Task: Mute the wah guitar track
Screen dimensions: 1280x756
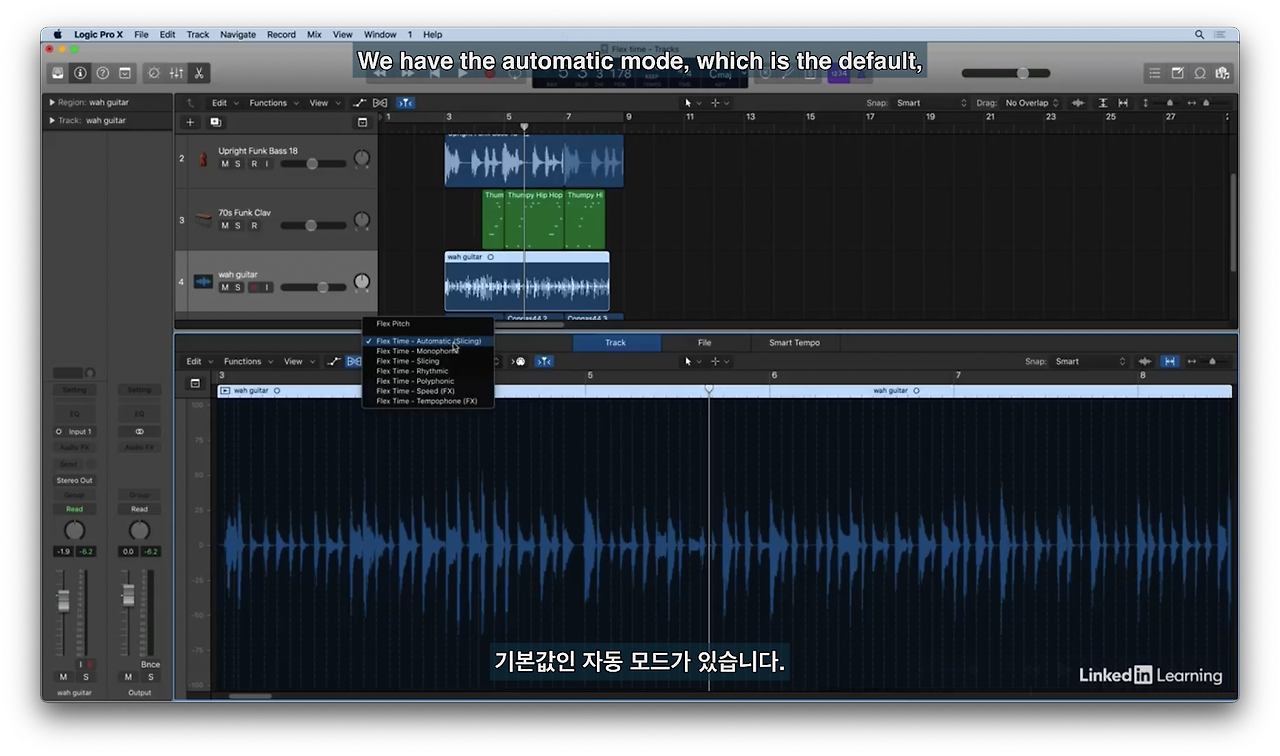Action: tap(225, 288)
